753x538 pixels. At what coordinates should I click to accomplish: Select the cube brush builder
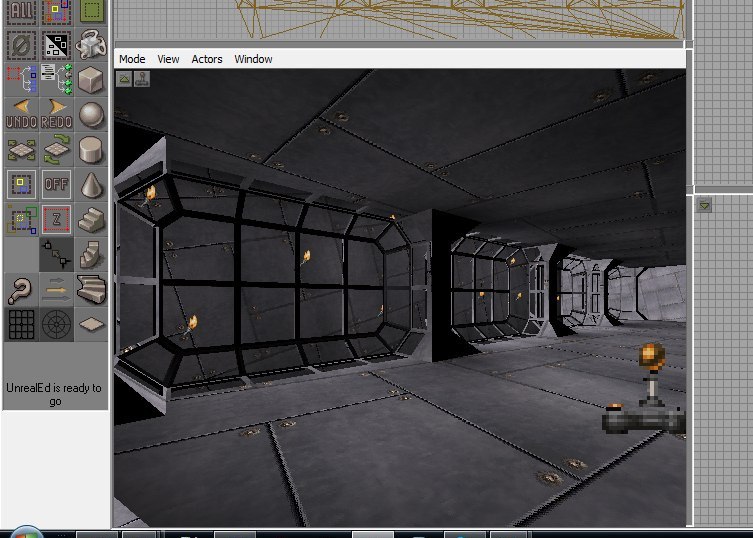point(91,78)
